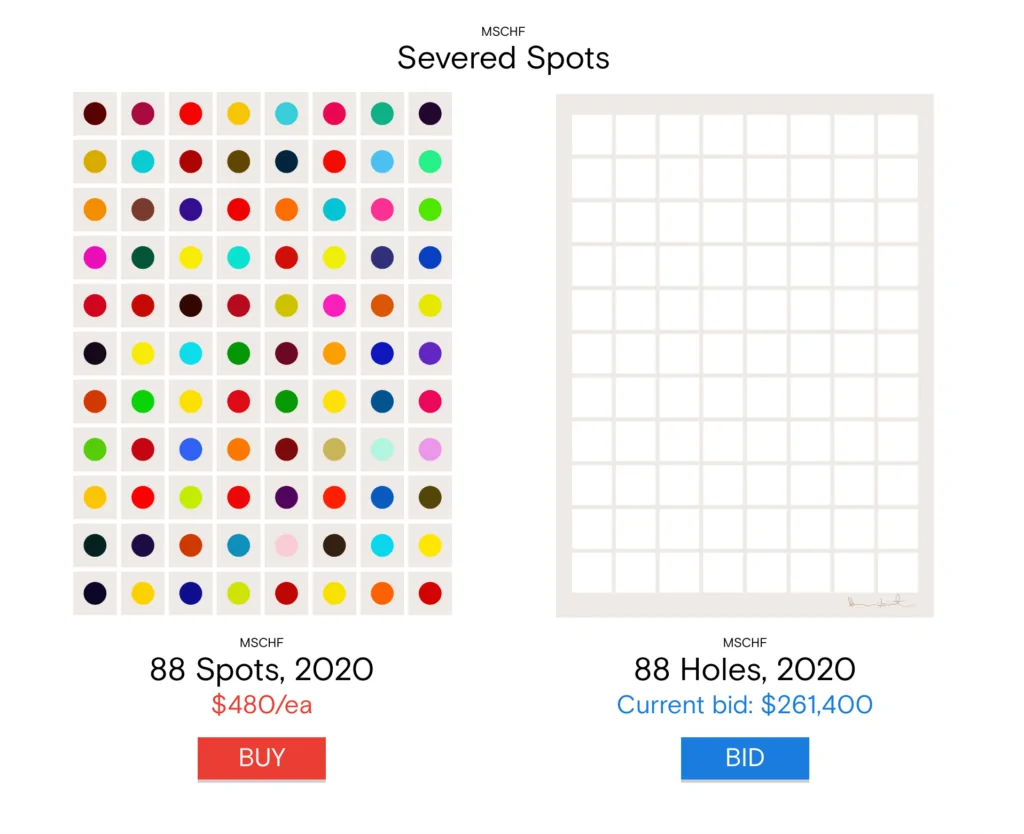1024x834 pixels.
Task: Click the 88 Spots, 2020 title
Action: tap(261, 669)
